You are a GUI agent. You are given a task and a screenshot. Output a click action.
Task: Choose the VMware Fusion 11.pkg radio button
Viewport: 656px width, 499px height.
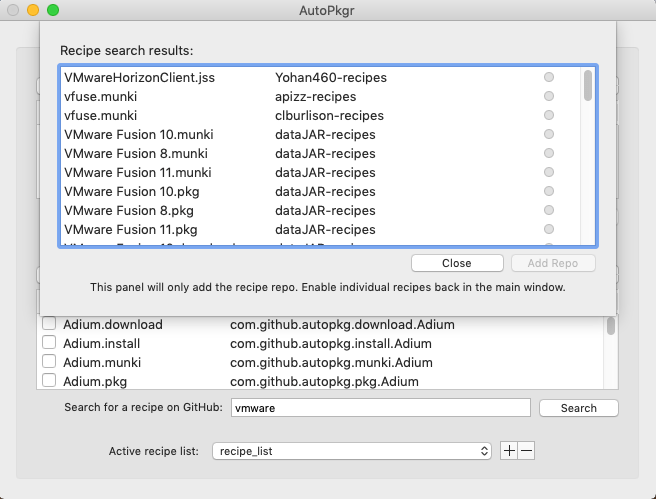(548, 229)
